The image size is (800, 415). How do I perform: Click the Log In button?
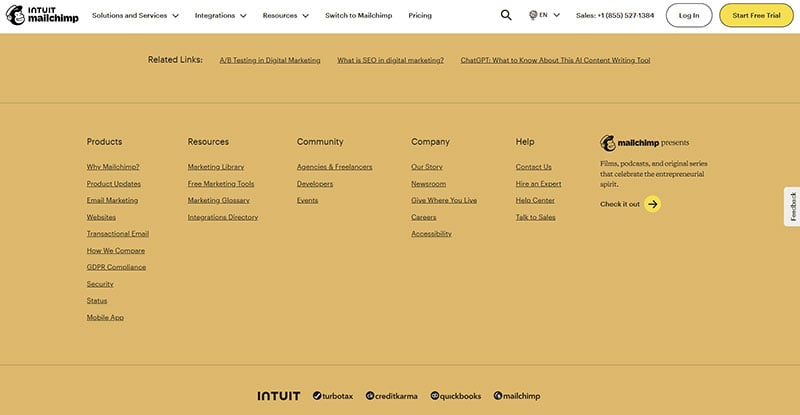(x=689, y=16)
